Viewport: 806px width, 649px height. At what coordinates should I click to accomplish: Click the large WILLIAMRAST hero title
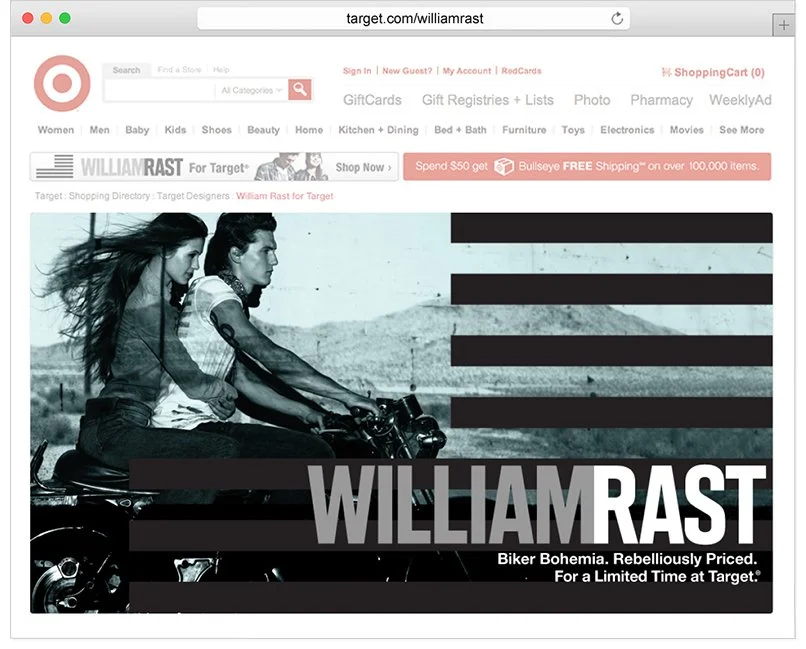point(537,505)
